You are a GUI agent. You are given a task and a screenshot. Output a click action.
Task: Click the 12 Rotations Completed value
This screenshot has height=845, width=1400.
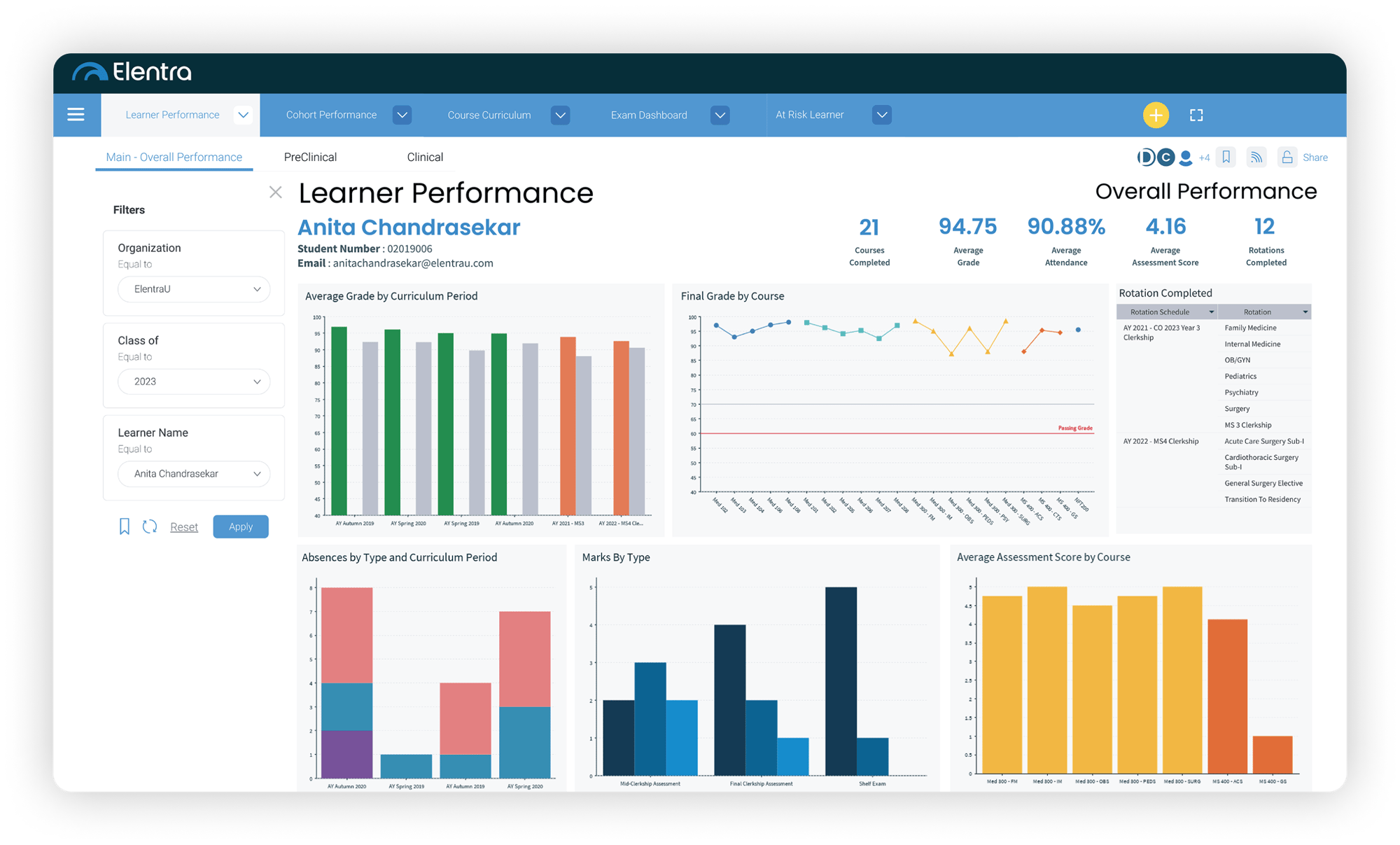(x=1264, y=227)
